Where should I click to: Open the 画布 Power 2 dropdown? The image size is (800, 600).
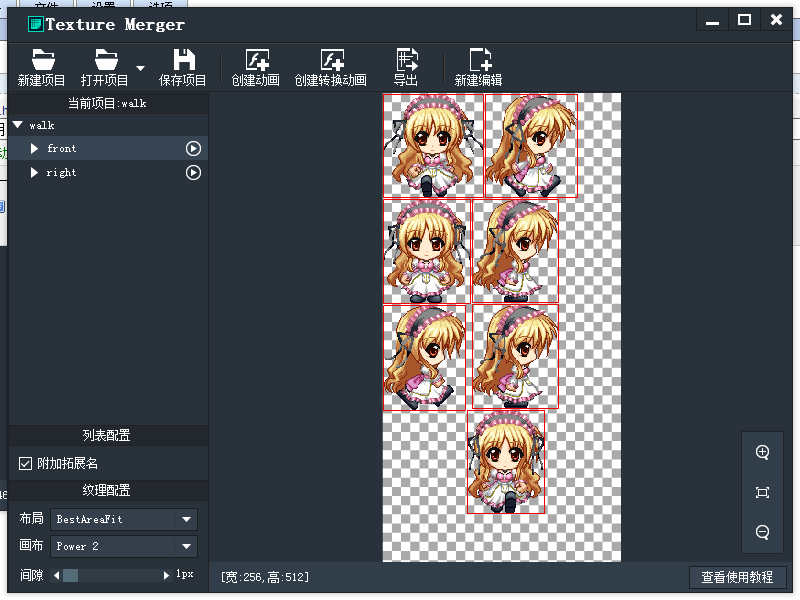pos(124,546)
